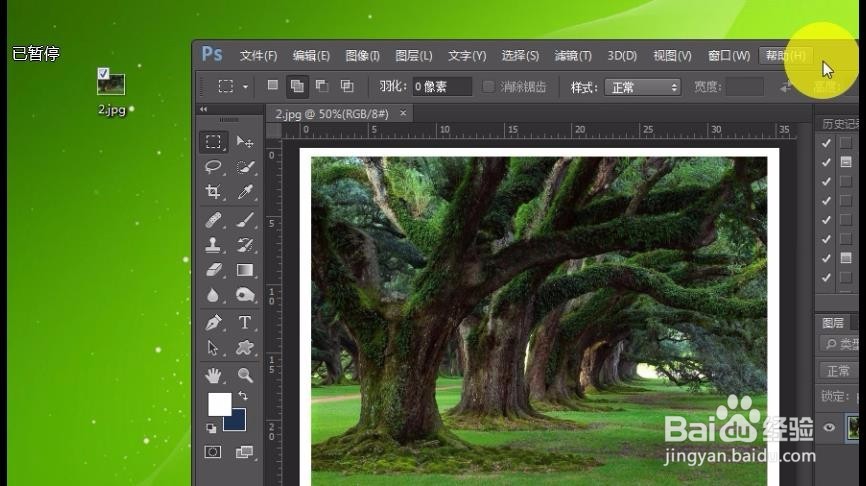Change screen mode
866x486 pixels.
[x=245, y=452]
